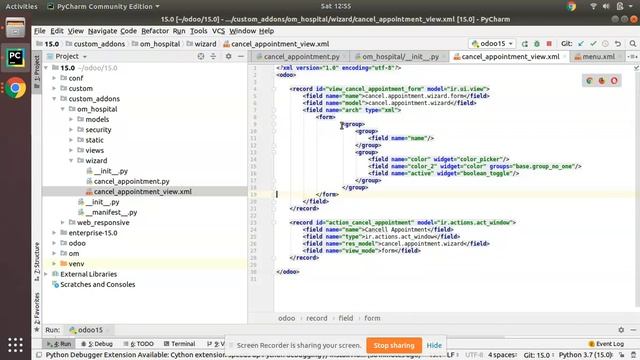
Task: Minimize the Run tool window
Action: point(633,330)
